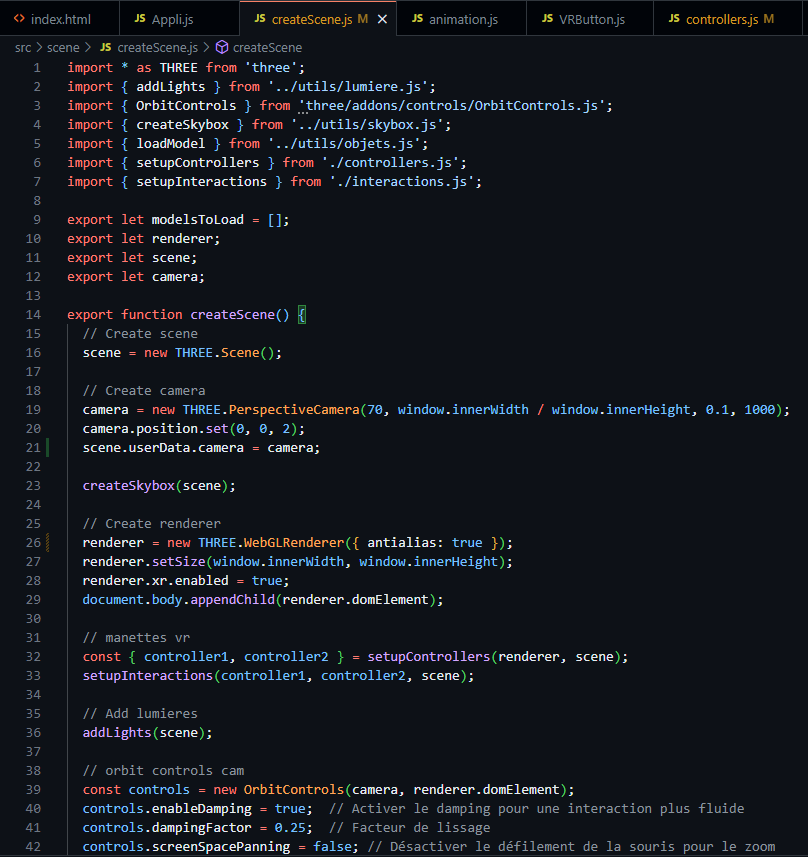Image resolution: width=808 pixels, height=857 pixels.
Task: Click the JS icon on the VRButton.js tab
Action: (x=546, y=19)
